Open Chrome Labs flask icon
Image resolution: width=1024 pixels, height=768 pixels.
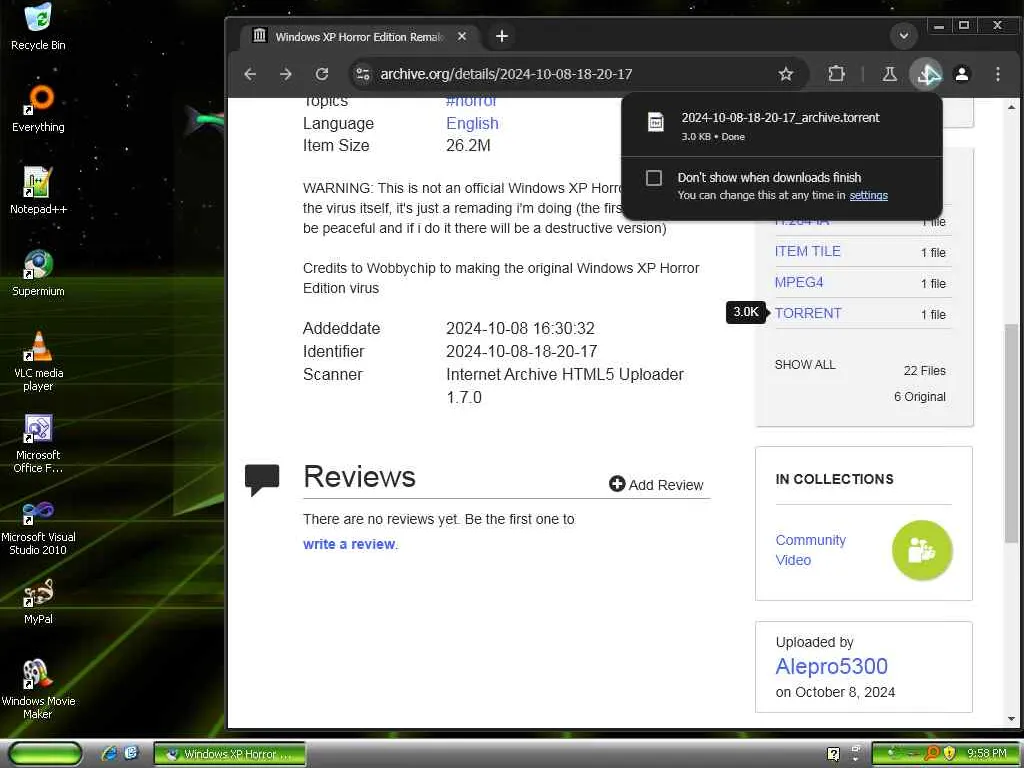889,74
